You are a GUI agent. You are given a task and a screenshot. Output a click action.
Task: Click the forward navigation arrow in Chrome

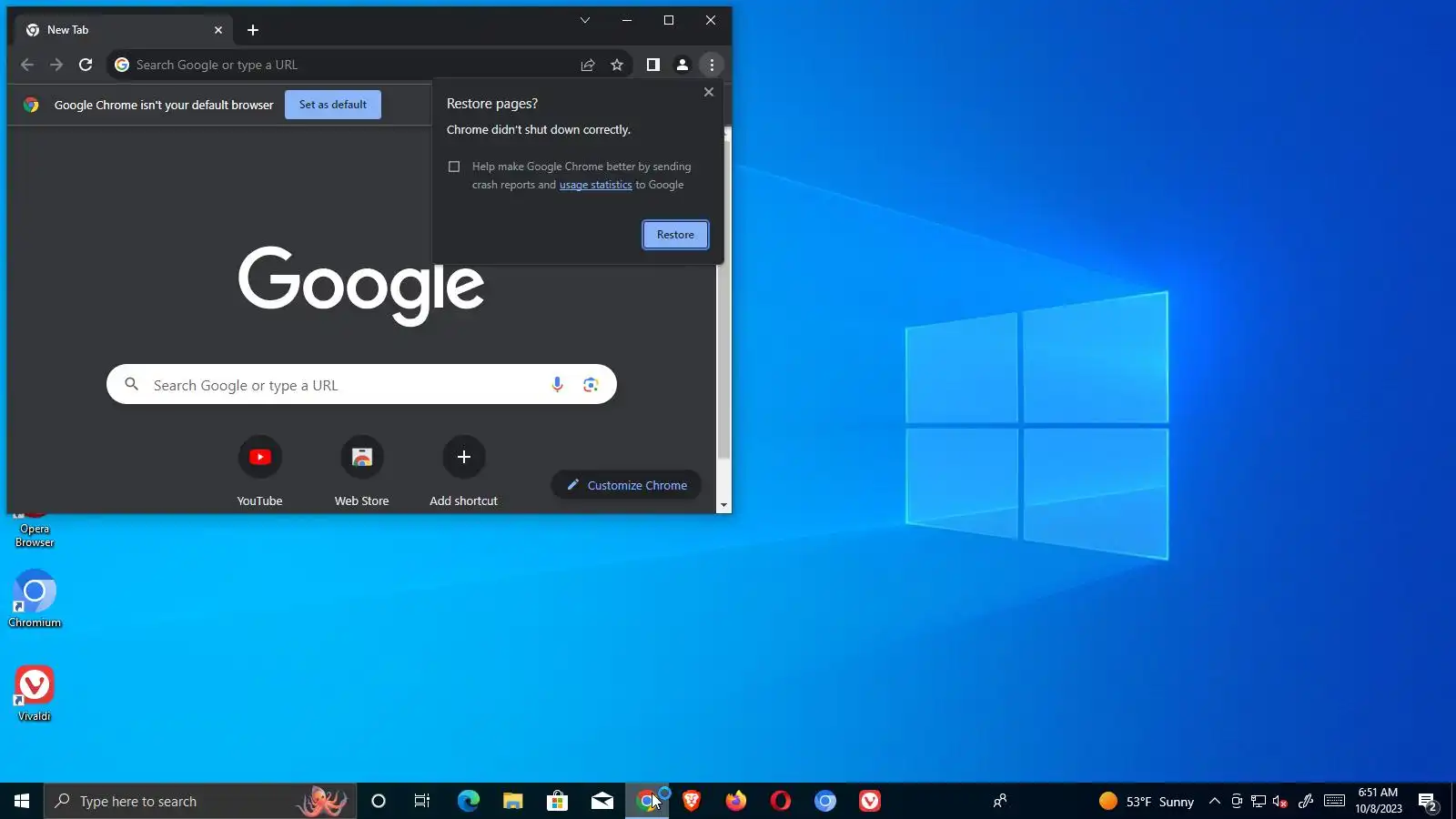(x=56, y=65)
